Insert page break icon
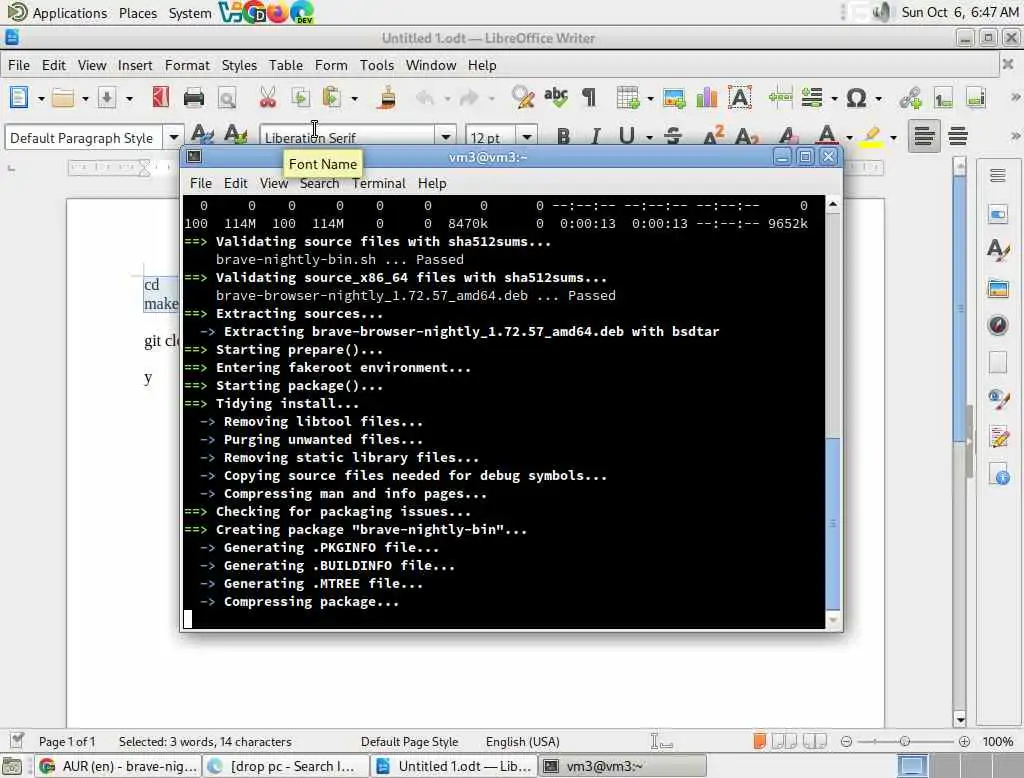This screenshot has height=778, width=1024. tap(780, 98)
